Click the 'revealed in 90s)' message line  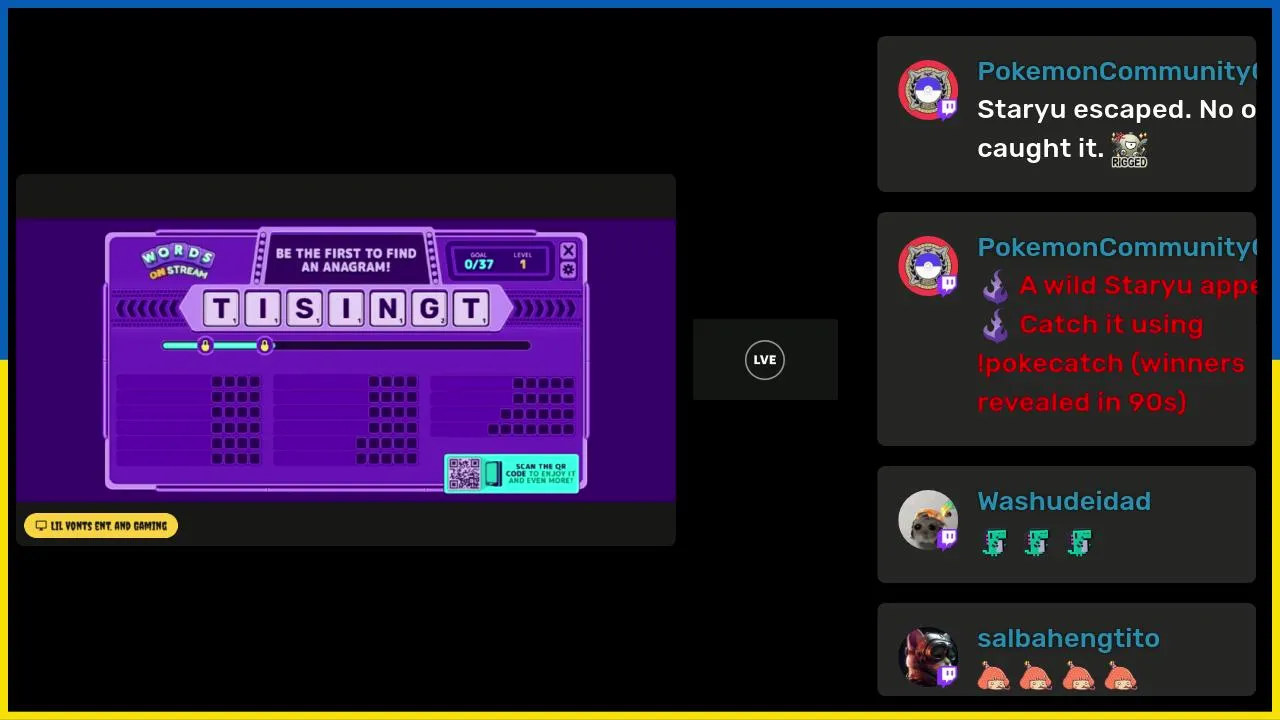(x=1081, y=402)
